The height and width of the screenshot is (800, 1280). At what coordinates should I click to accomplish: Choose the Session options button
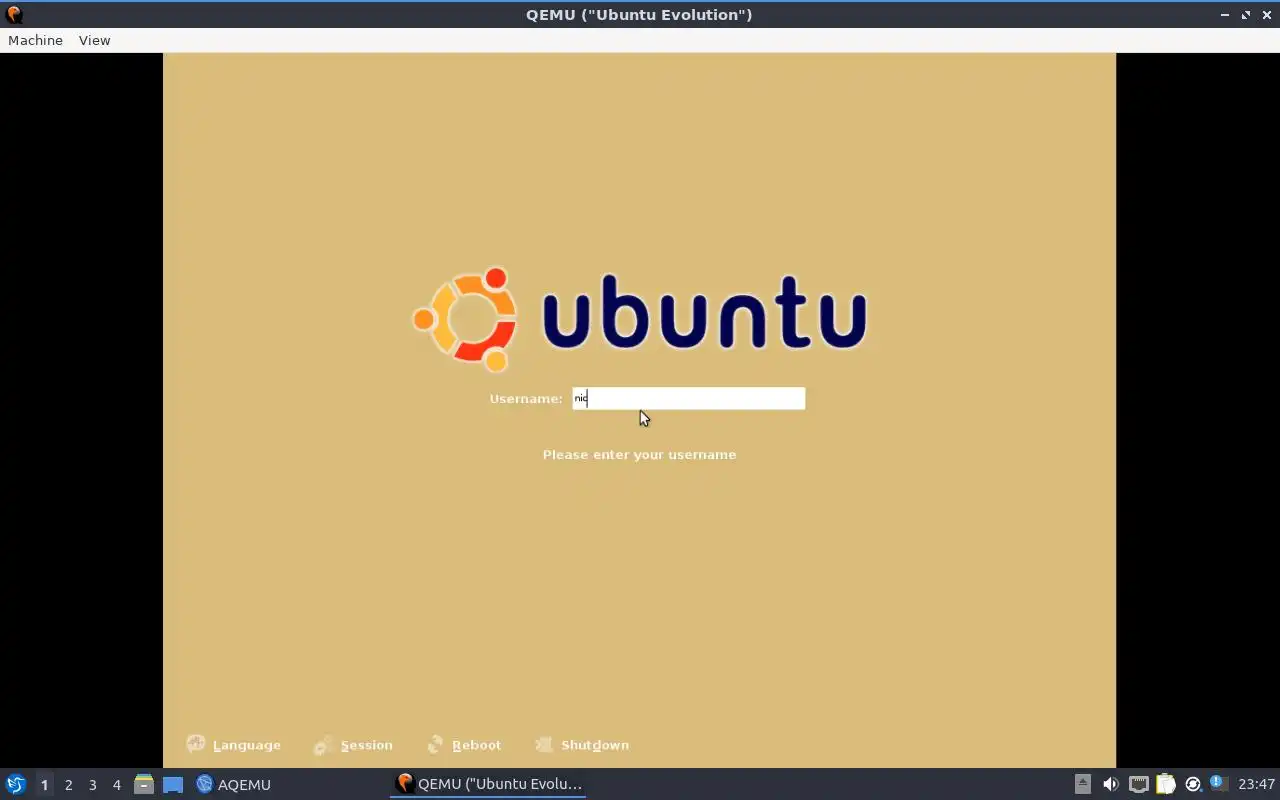pos(352,745)
